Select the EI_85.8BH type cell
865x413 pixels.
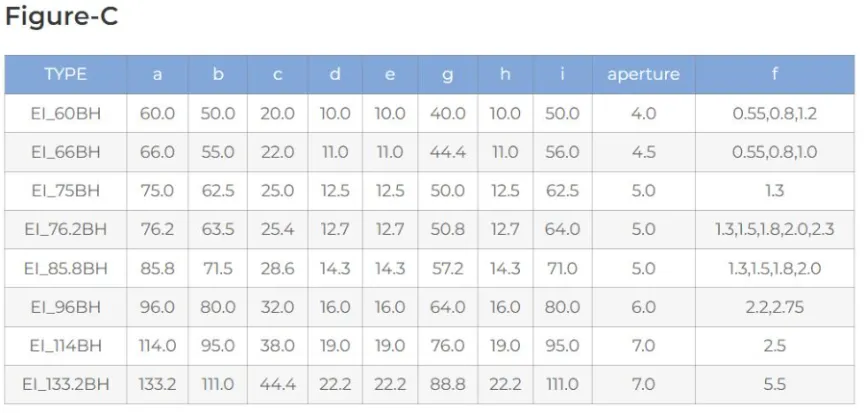(66, 268)
